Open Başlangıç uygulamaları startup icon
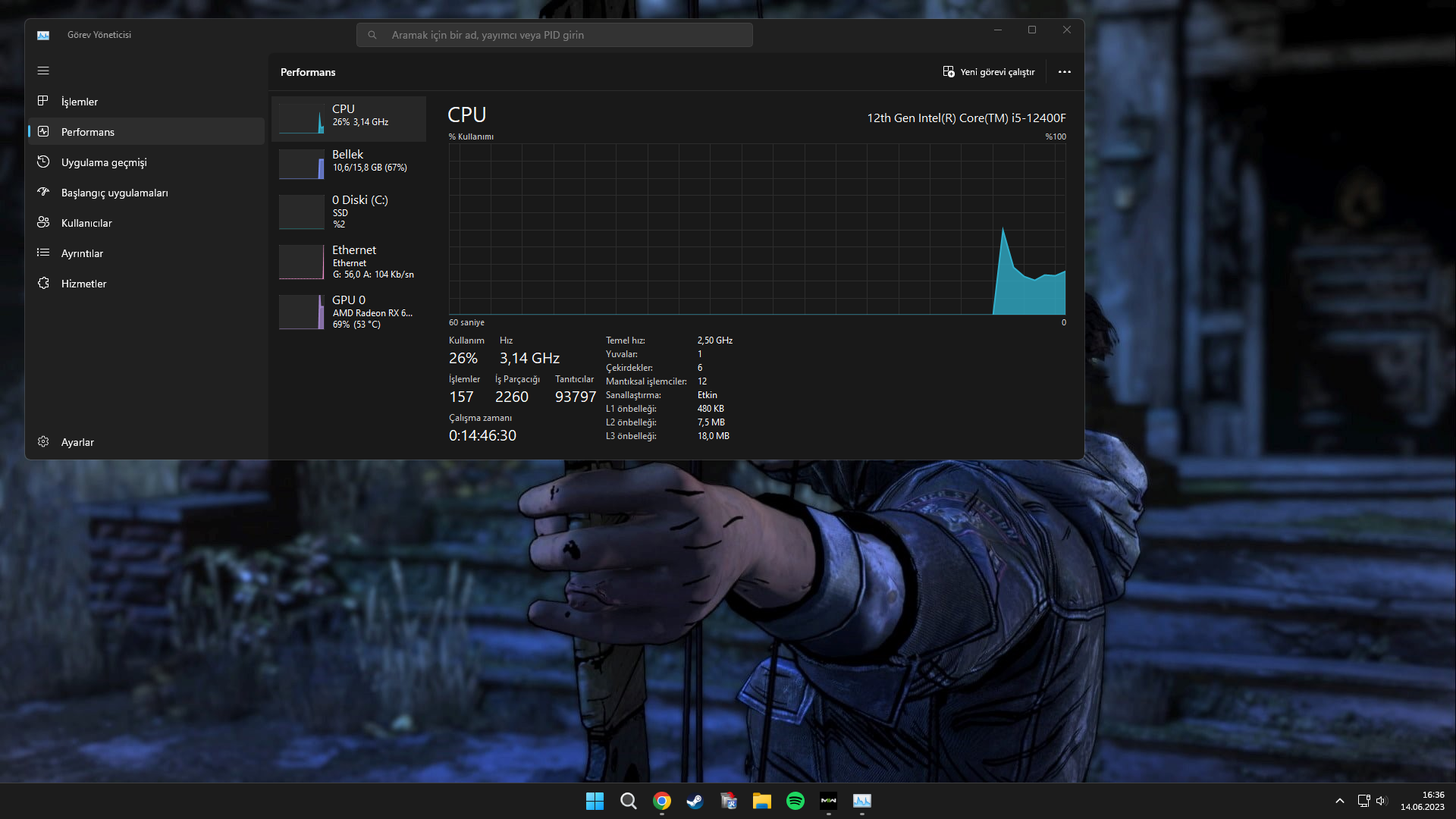This screenshot has height=819, width=1456. tap(43, 192)
